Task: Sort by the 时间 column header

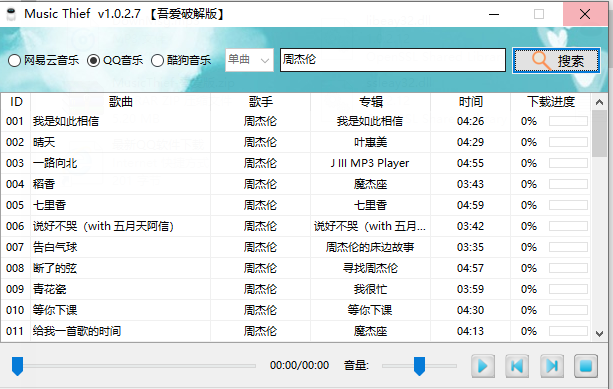Action: 470,102
